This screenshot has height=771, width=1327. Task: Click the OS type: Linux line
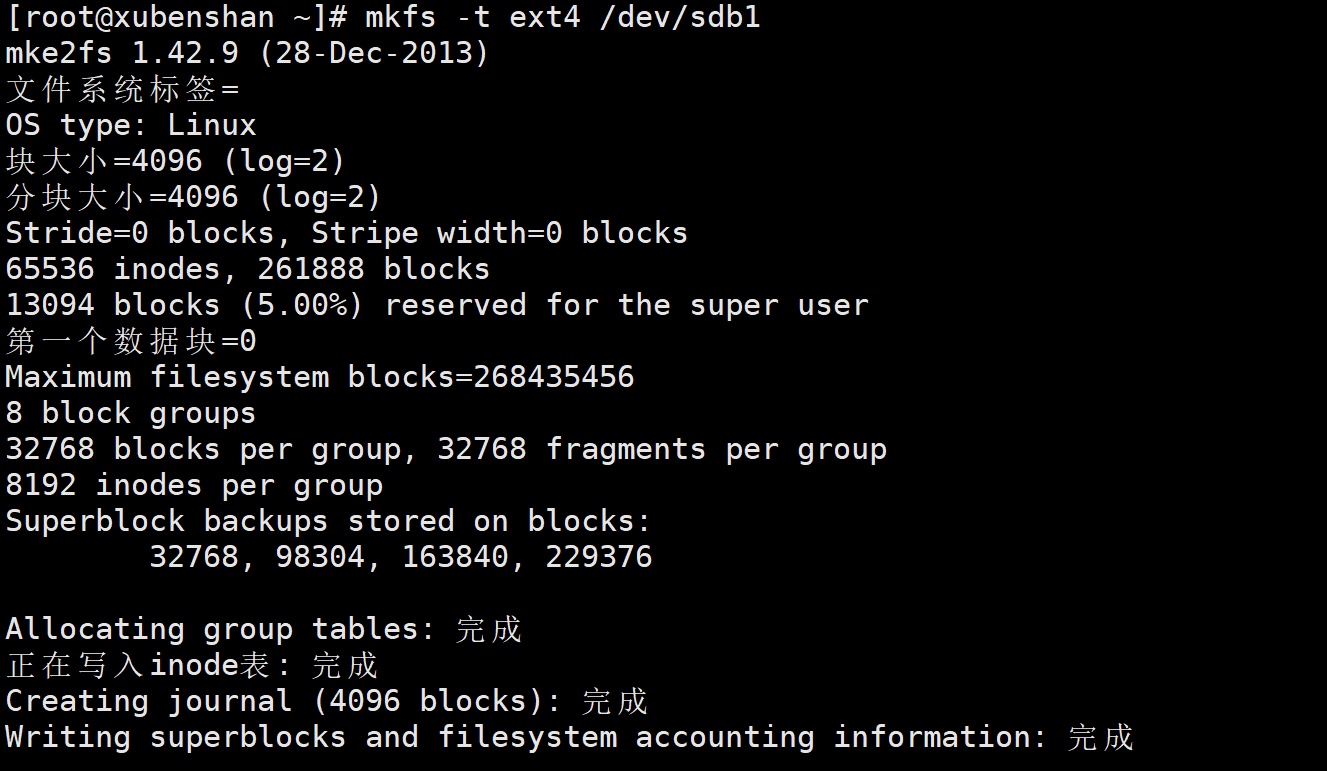[131, 125]
